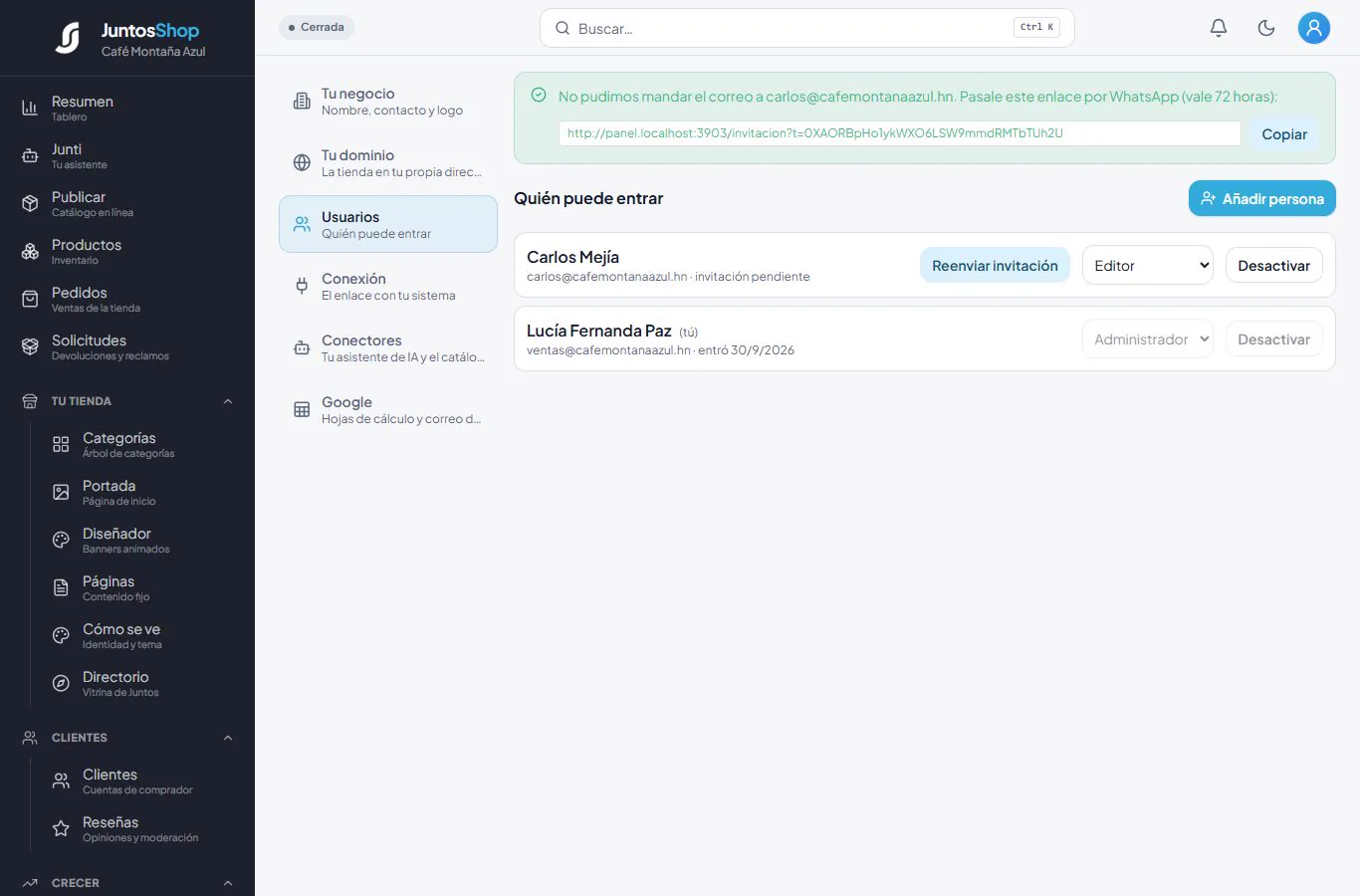
Task: Open notifications bell
Action: coord(1219,28)
